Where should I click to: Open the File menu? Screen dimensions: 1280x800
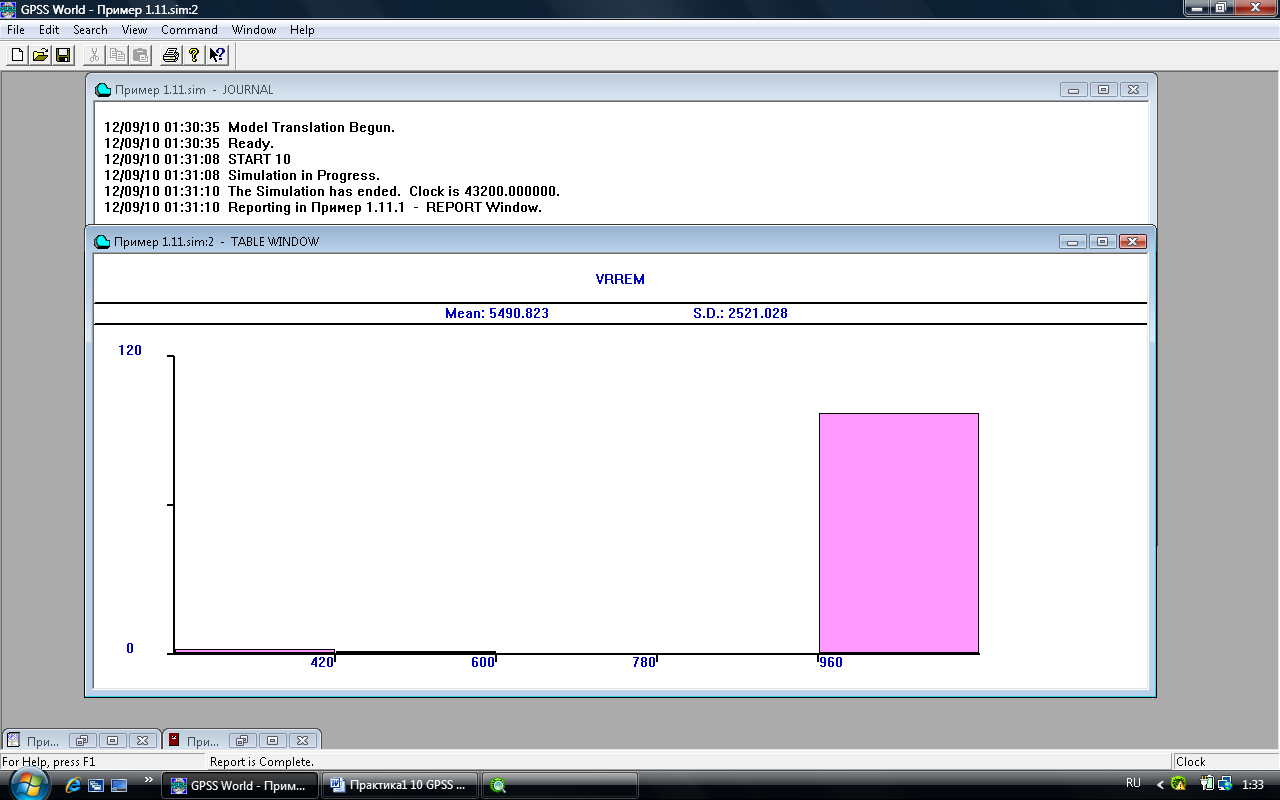tap(16, 30)
